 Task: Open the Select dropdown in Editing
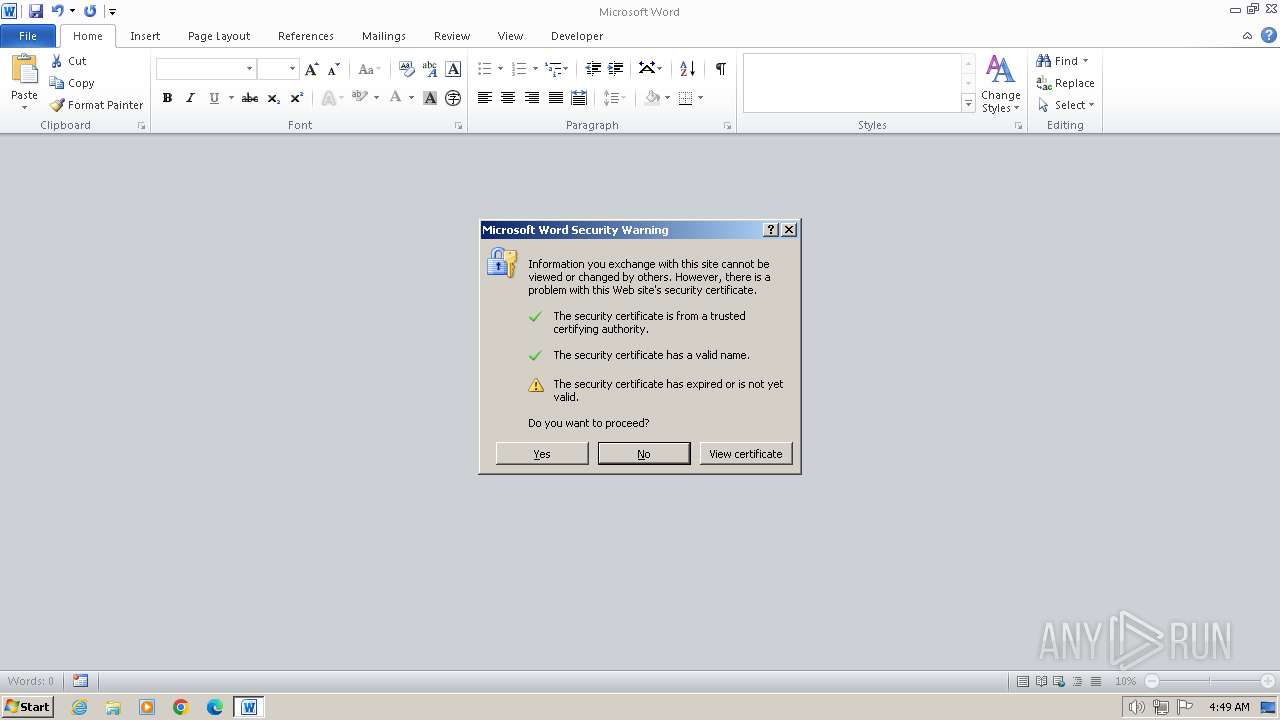click(1067, 105)
